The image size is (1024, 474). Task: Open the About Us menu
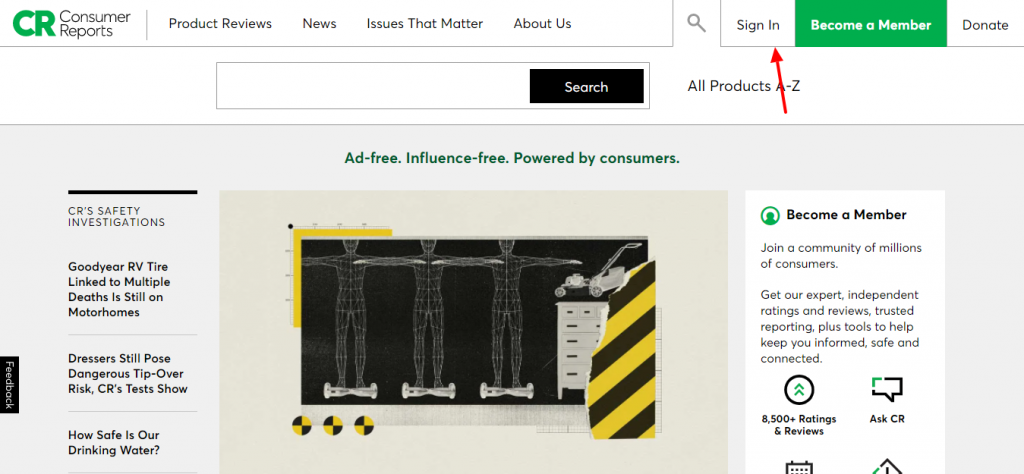pyautogui.click(x=542, y=24)
